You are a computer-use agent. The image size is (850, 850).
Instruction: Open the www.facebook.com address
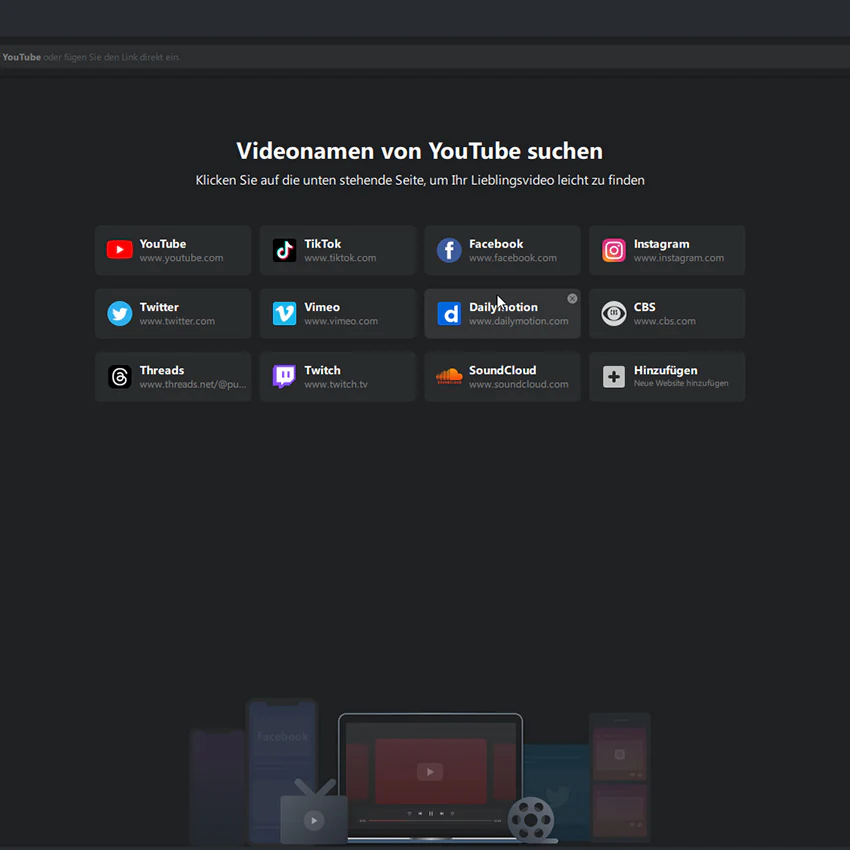coord(512,258)
